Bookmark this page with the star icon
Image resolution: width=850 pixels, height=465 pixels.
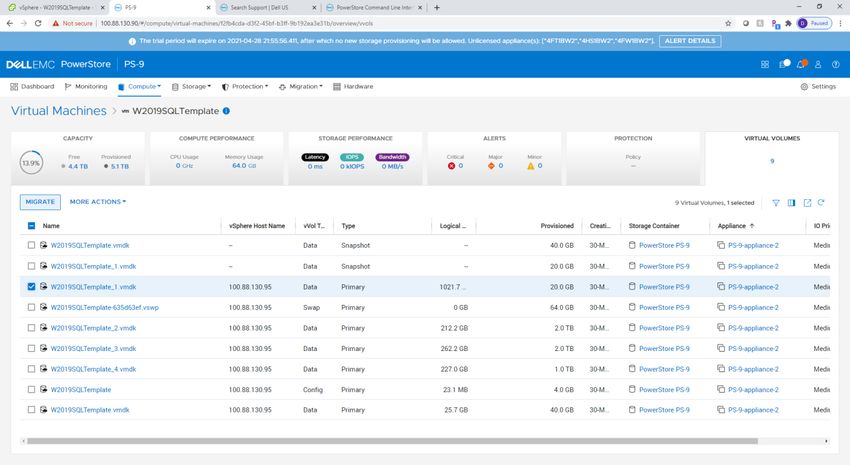coord(728,23)
